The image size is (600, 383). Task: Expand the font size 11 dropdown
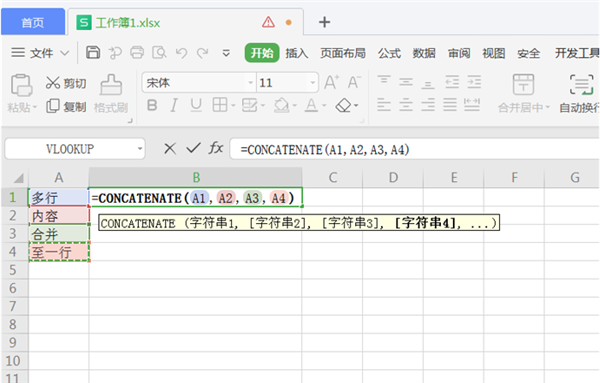pyautogui.click(x=312, y=83)
